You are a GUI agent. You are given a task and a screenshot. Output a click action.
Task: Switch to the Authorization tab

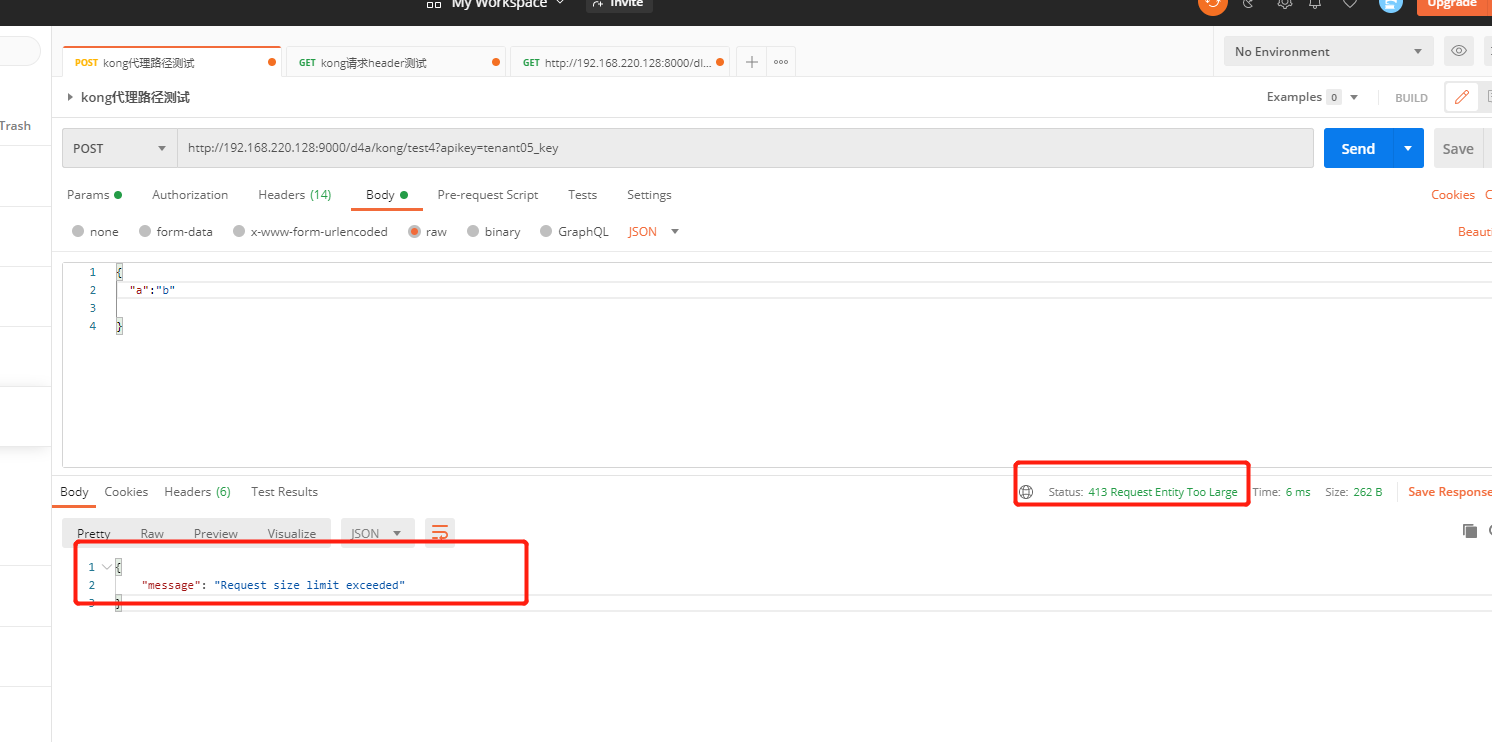[x=190, y=195]
